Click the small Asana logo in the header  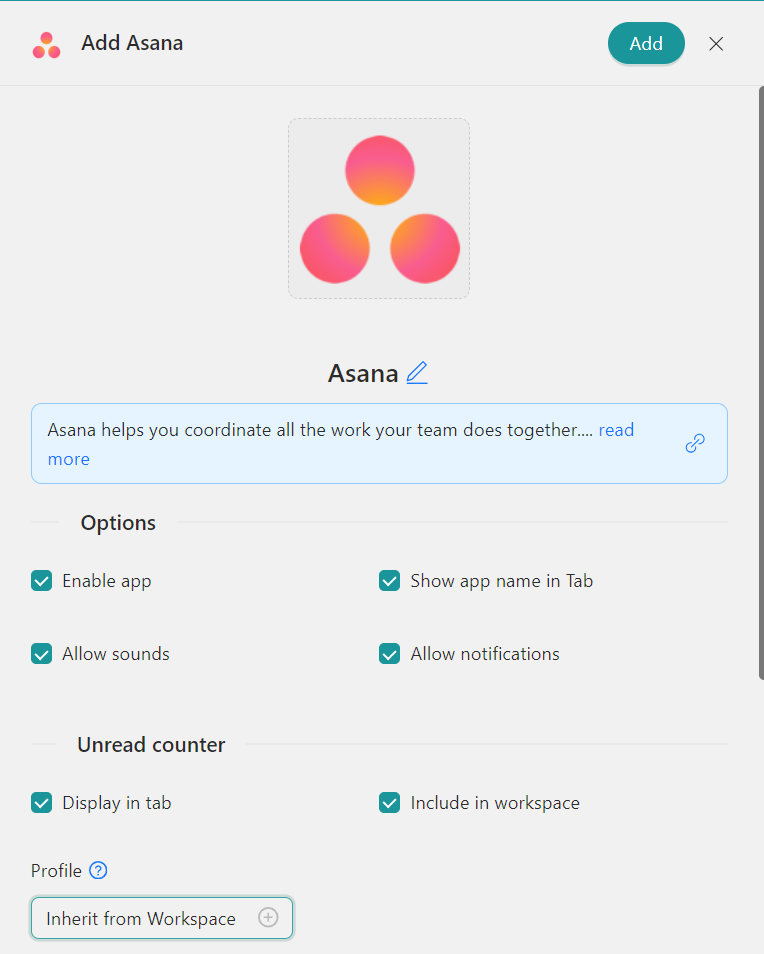(46, 45)
